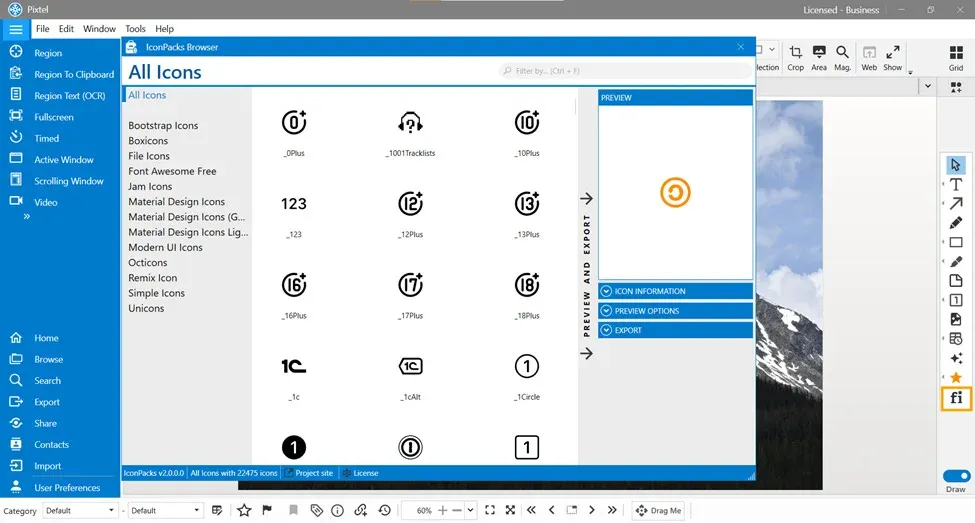
Task: Click the history clock icon in bottom bar
Action: [384, 511]
